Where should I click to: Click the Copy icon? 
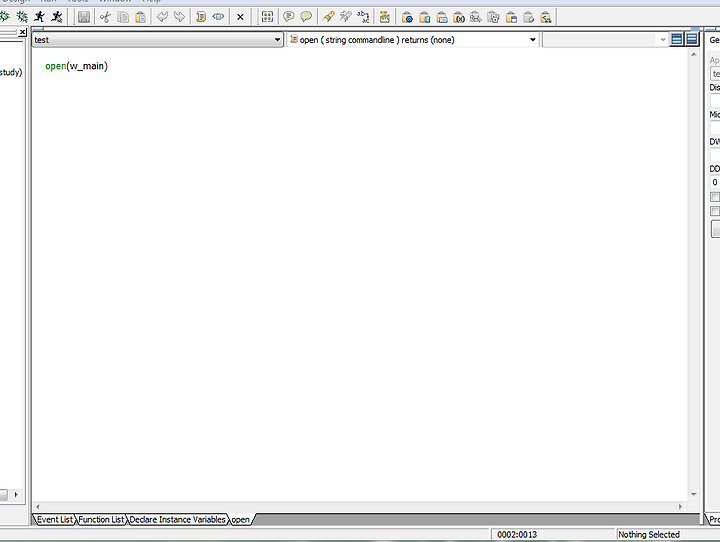click(123, 17)
